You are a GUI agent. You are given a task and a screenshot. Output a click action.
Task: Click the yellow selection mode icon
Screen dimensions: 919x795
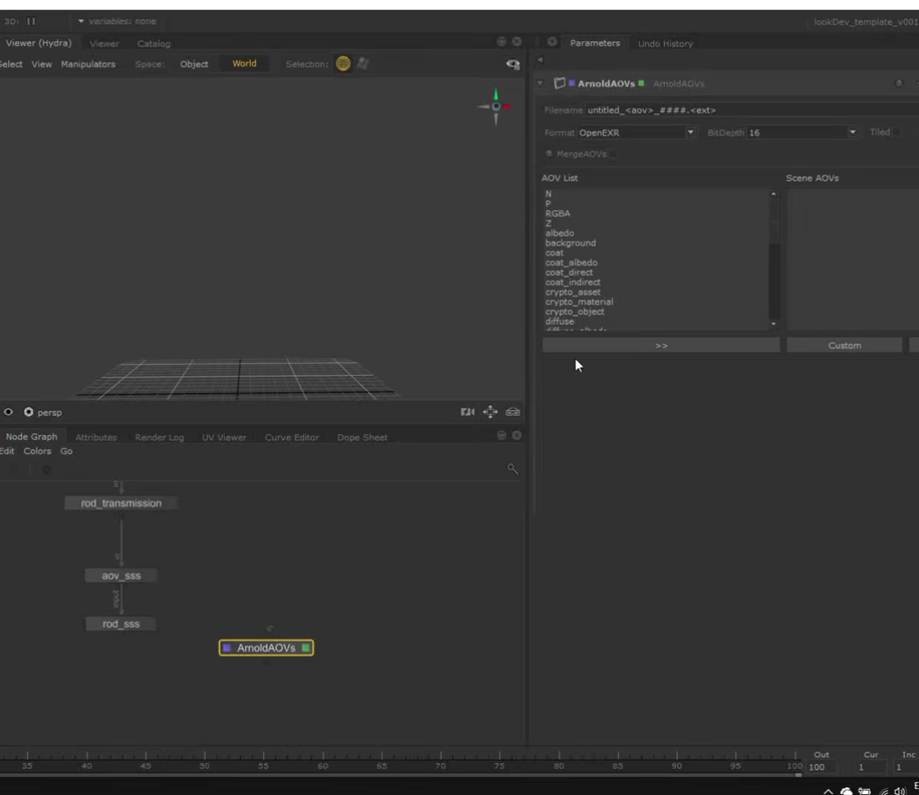click(343, 64)
